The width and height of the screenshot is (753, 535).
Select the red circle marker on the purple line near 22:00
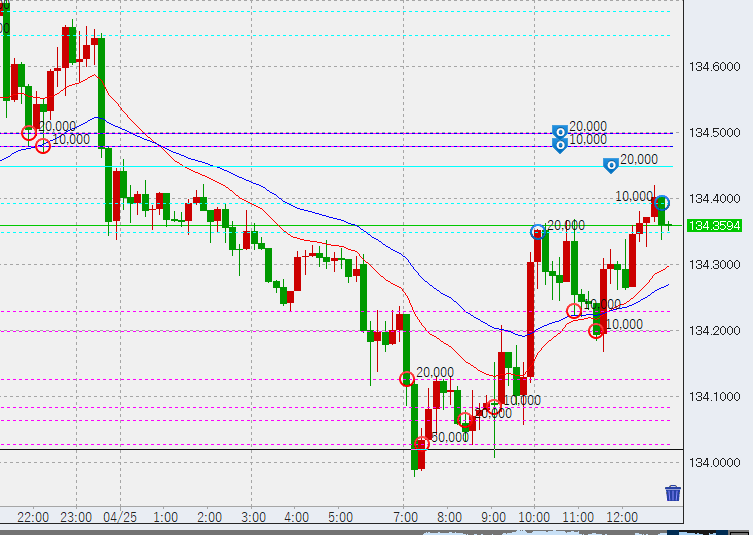tap(43, 147)
